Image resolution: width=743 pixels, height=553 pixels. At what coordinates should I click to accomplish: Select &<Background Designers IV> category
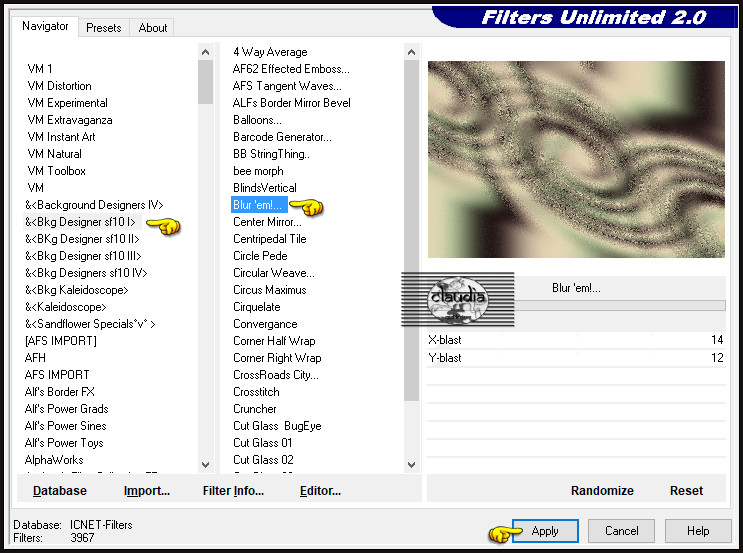(94, 205)
